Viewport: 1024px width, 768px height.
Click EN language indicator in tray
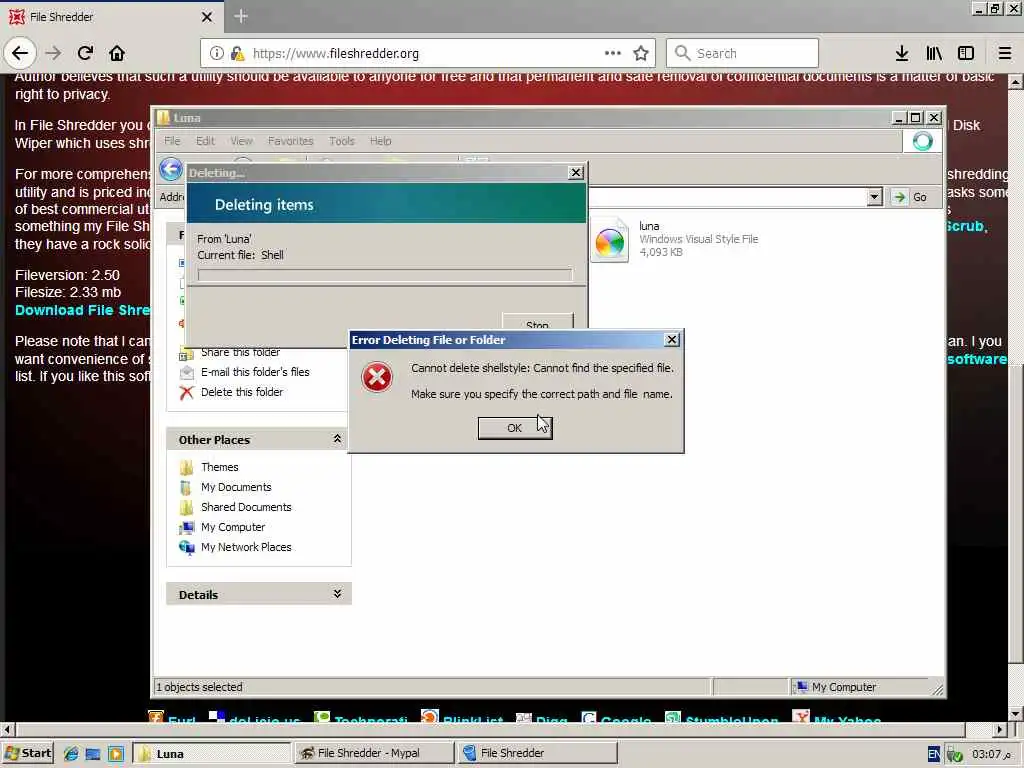[x=934, y=754]
